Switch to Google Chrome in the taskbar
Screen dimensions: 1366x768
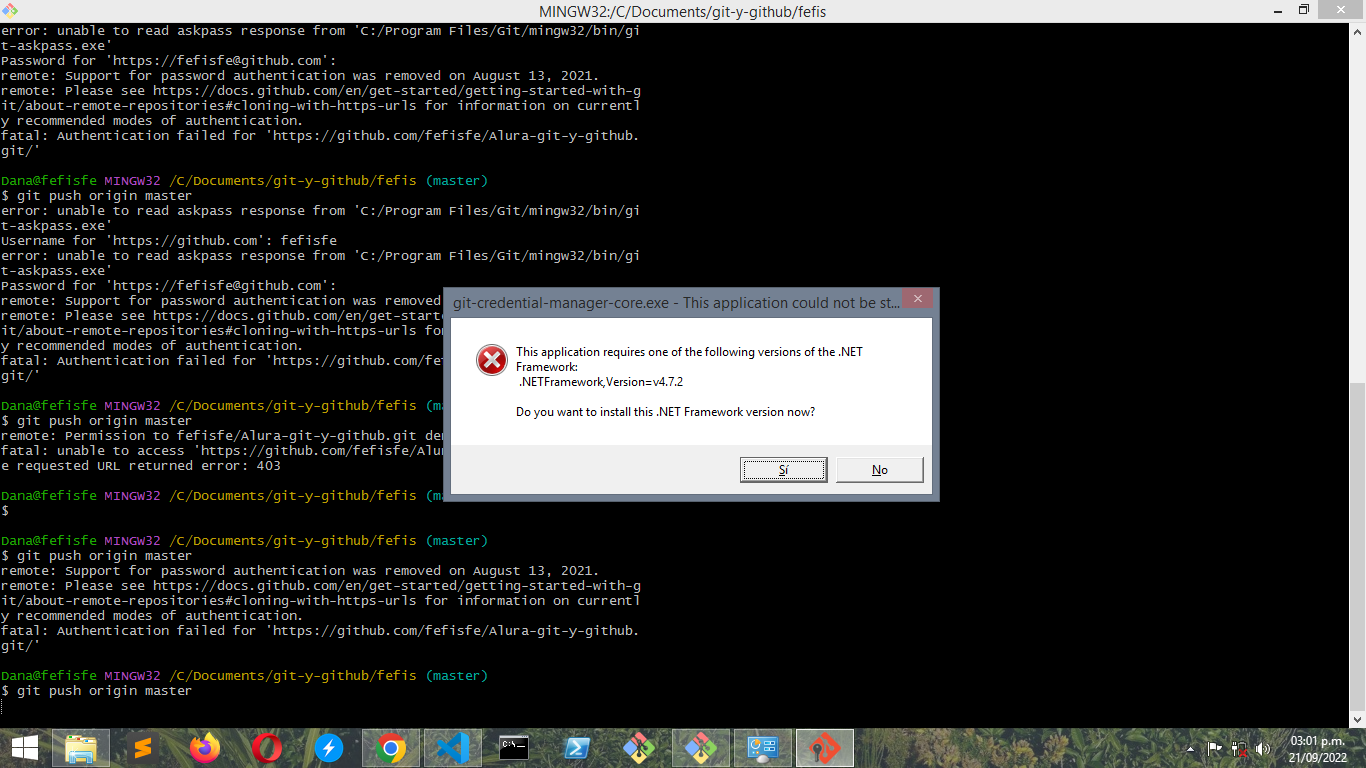pyautogui.click(x=390, y=748)
